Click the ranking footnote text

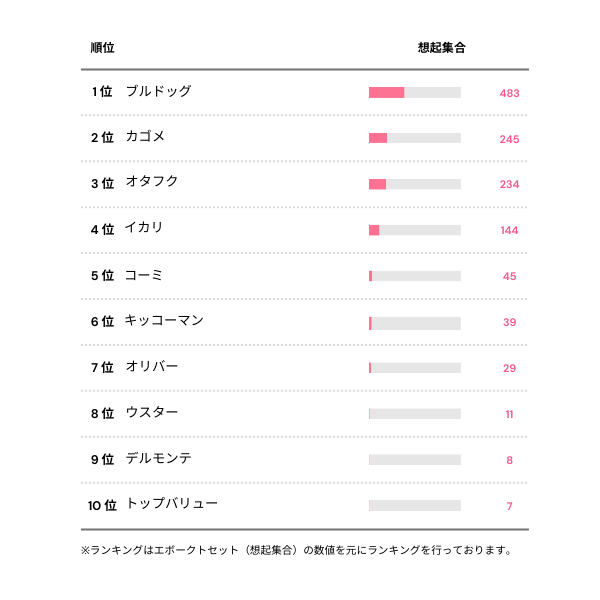click(297, 549)
